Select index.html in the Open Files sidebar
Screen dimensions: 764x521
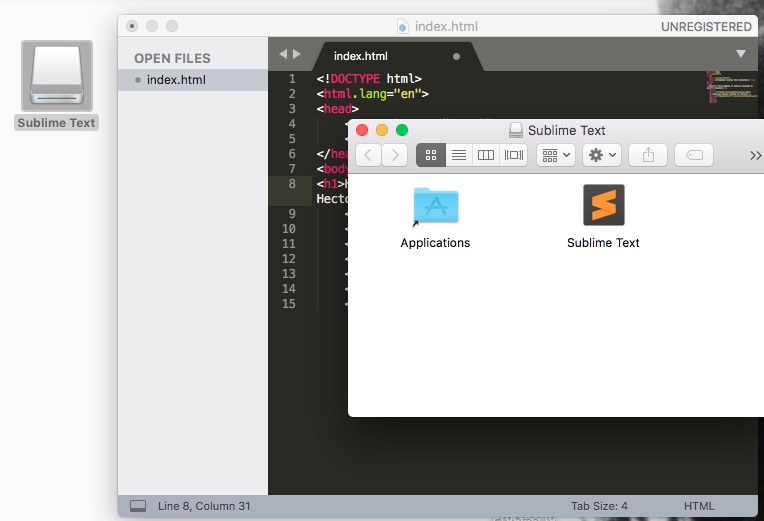coord(193,80)
